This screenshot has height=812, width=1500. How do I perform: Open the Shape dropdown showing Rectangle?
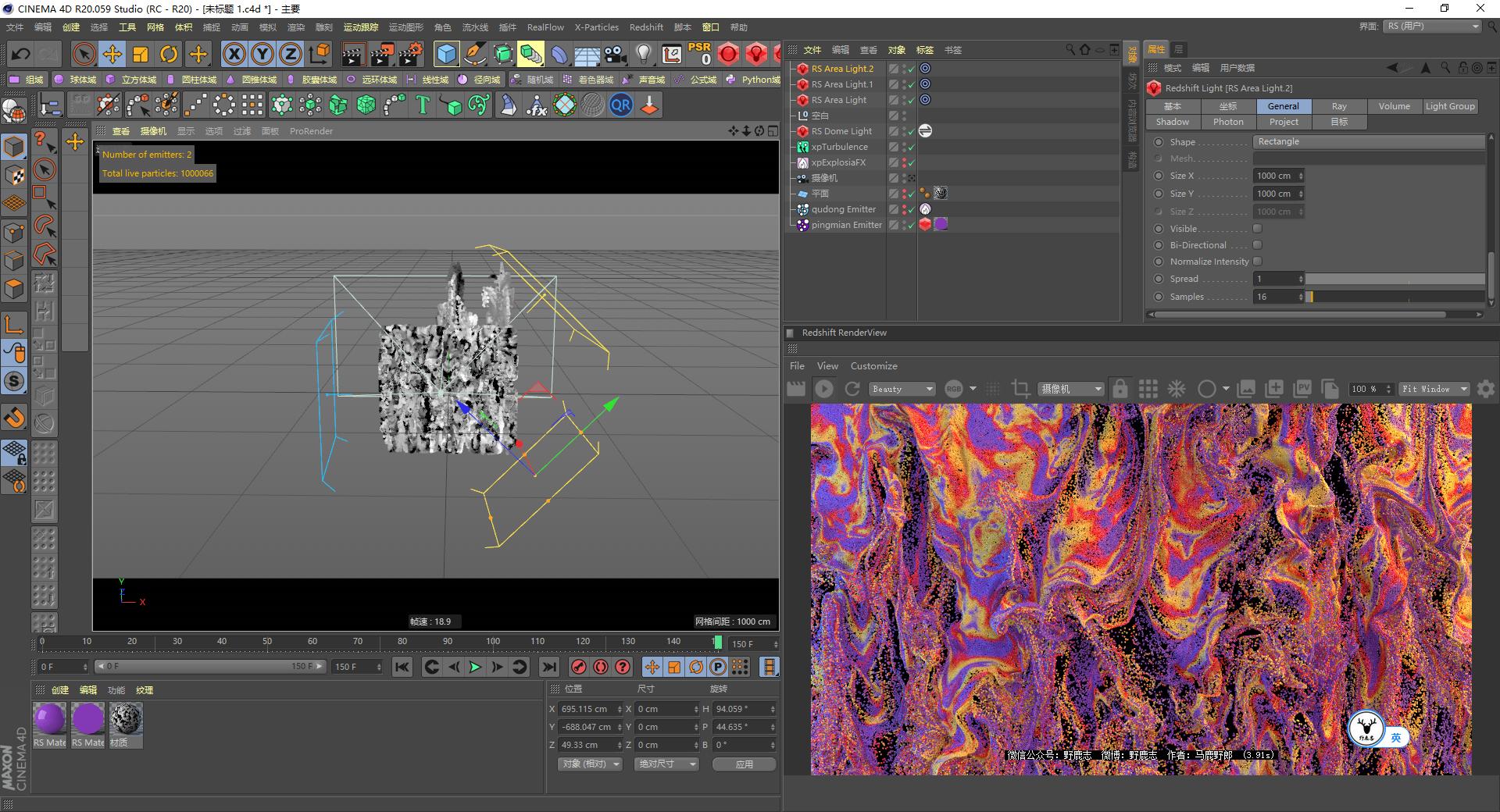pyautogui.click(x=1367, y=141)
